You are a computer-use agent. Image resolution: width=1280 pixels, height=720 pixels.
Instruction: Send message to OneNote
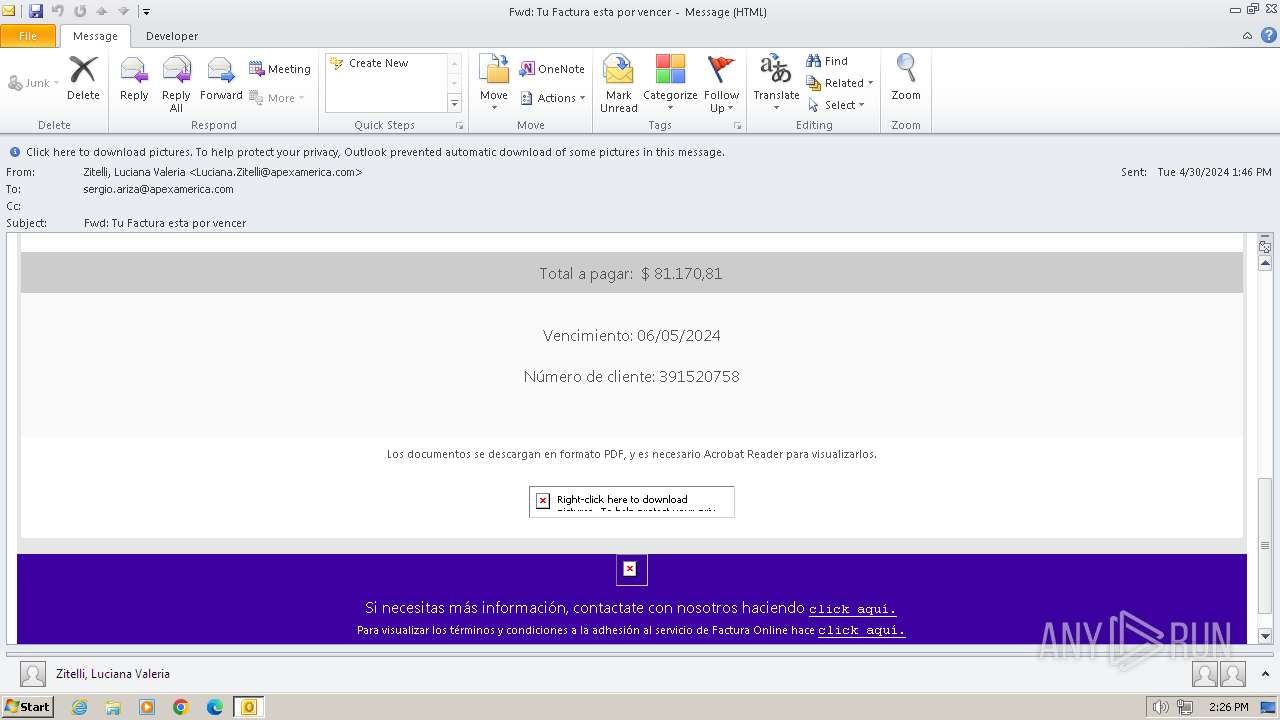pos(552,69)
